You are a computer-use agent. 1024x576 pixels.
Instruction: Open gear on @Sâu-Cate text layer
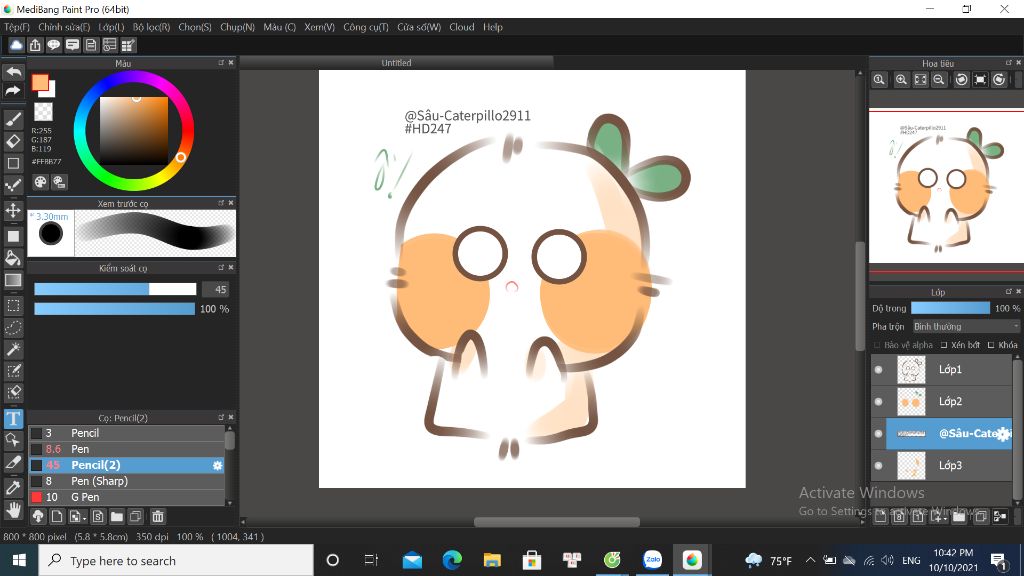click(x=1004, y=434)
